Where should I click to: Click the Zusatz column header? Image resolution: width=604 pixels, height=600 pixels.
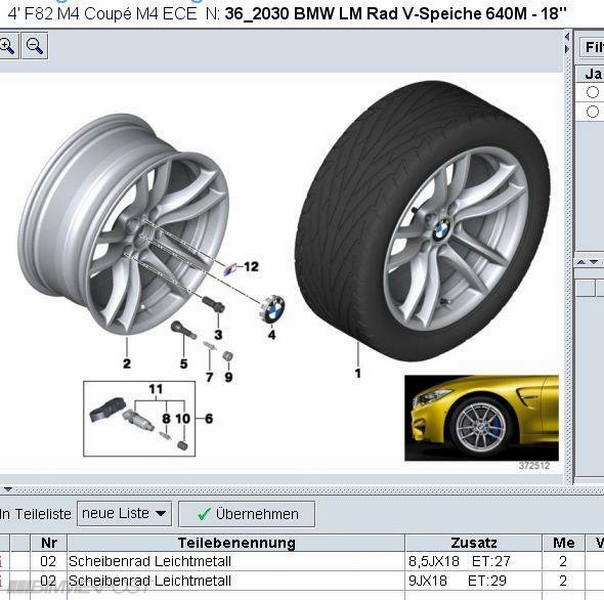474,543
